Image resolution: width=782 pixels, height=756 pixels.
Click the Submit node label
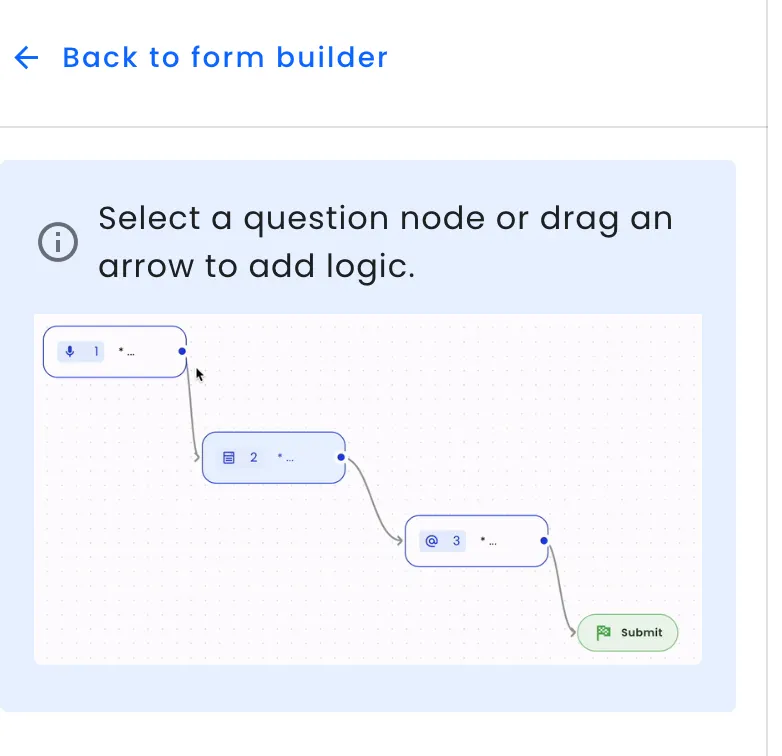pyautogui.click(x=641, y=632)
